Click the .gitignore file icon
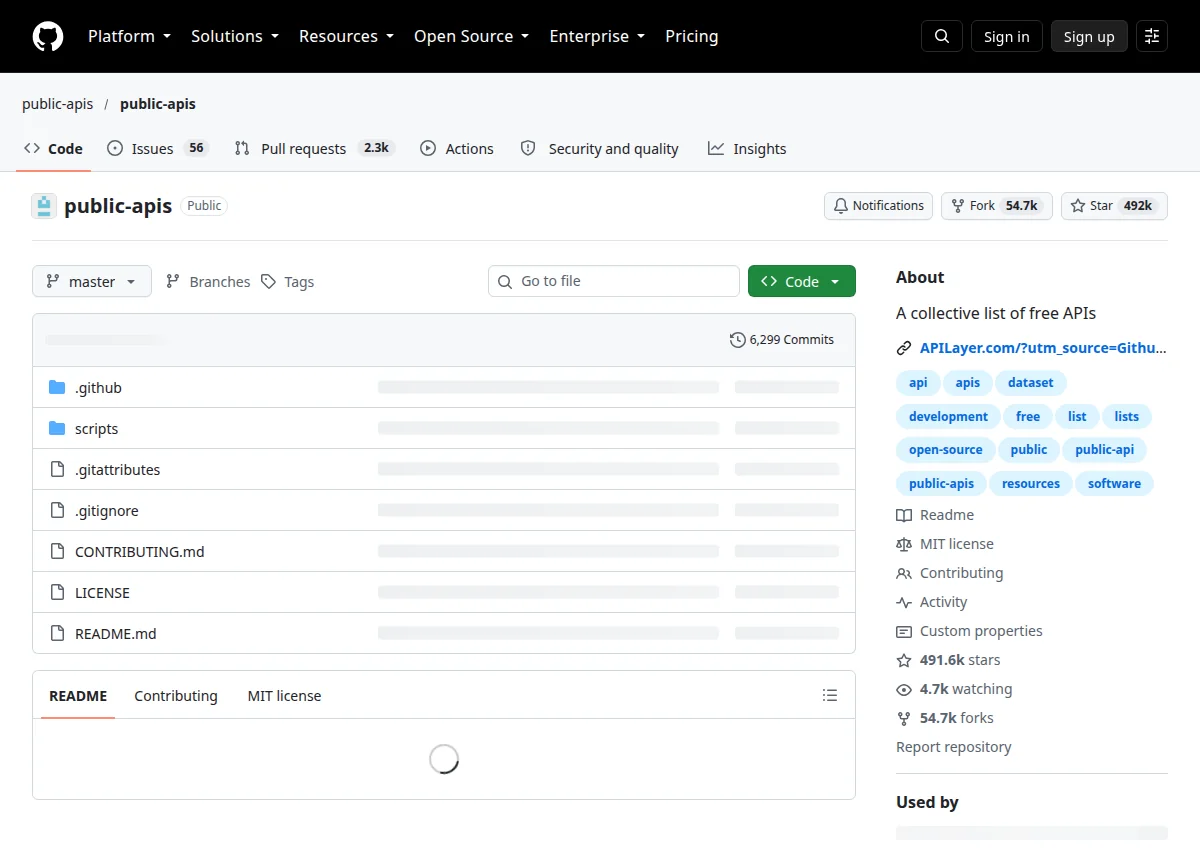The height and width of the screenshot is (850, 1200). [57, 510]
